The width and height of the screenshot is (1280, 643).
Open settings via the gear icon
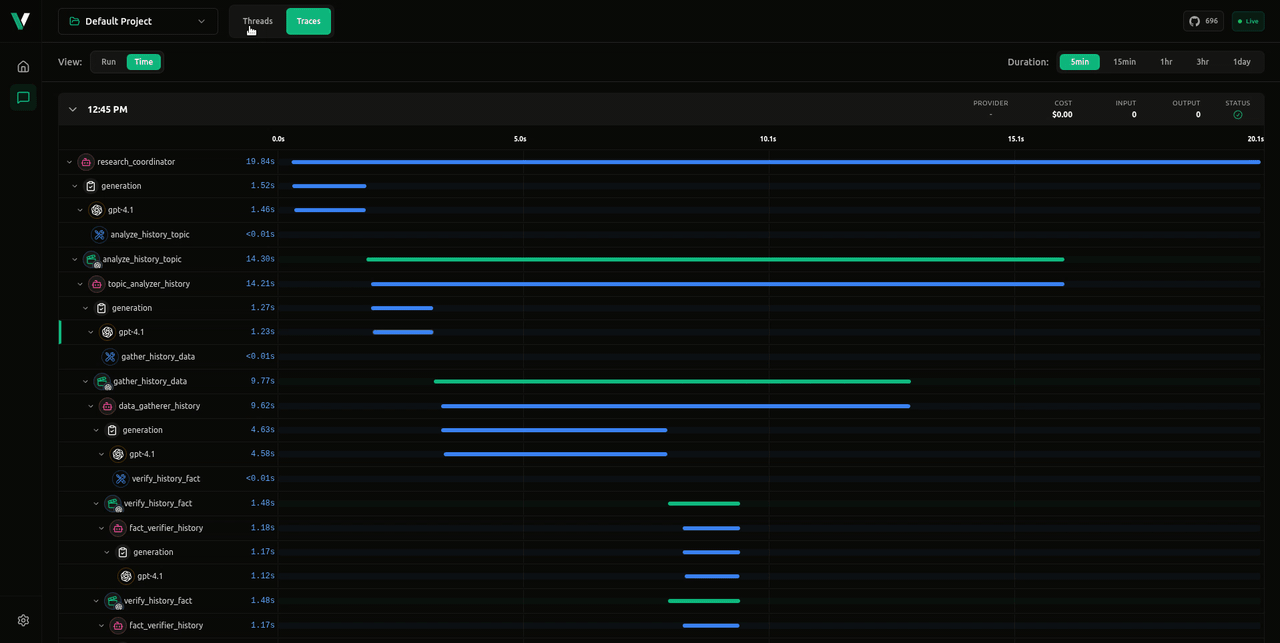point(22,619)
